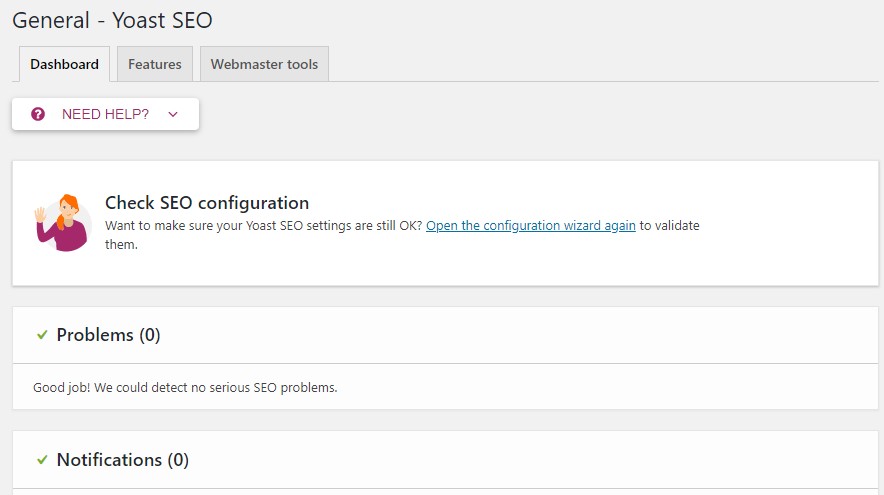
Task: Select the Dashboard tab
Action: tap(64, 64)
